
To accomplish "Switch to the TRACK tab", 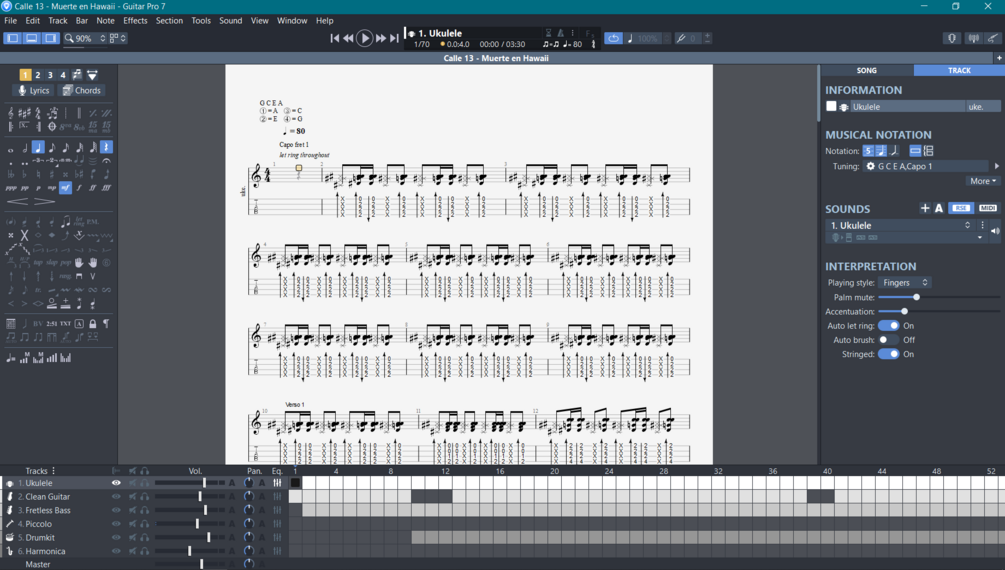I will pos(959,71).
